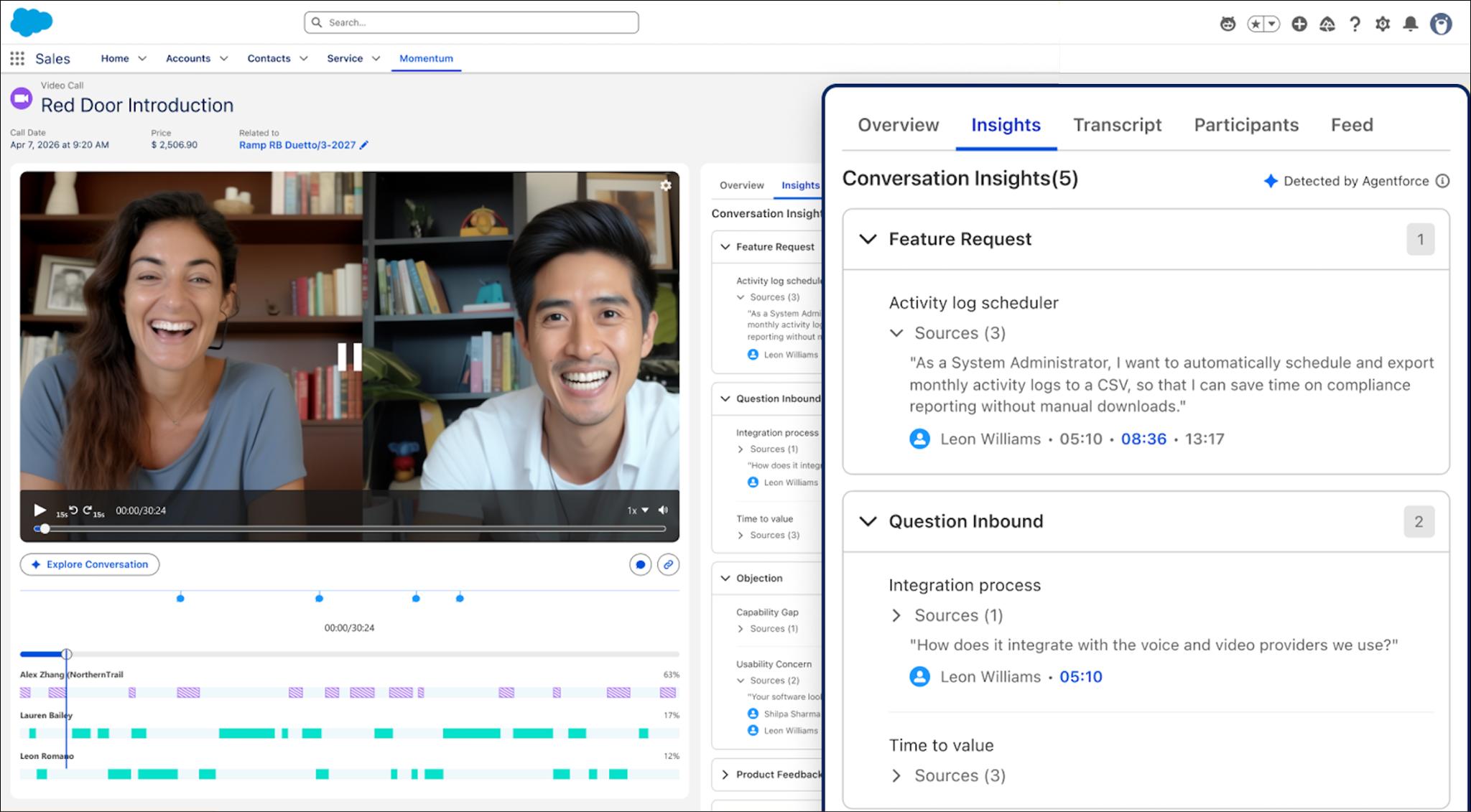Open the Accounts tab dropdown arrow
Viewport: 1471px width, 812px height.
pos(224,59)
